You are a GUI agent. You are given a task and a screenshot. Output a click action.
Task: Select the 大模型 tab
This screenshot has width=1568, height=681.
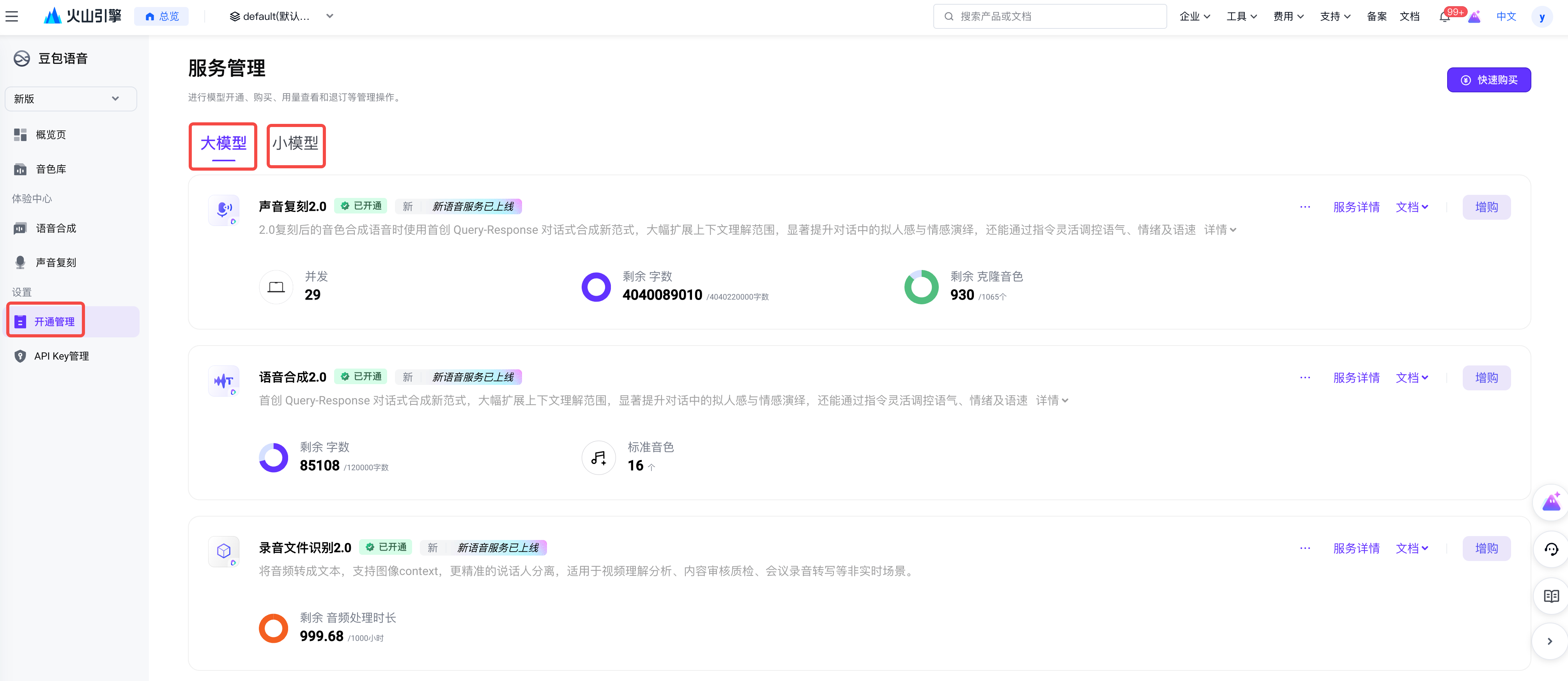(x=223, y=143)
